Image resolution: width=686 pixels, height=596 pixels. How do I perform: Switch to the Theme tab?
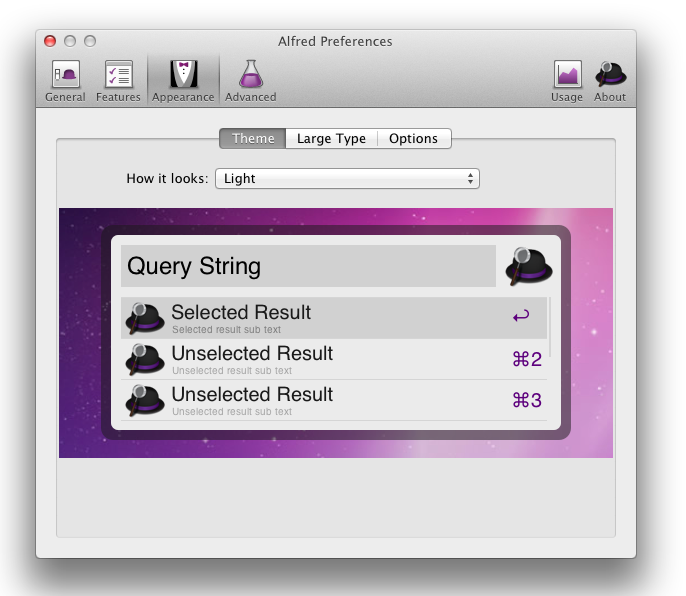pos(253,139)
